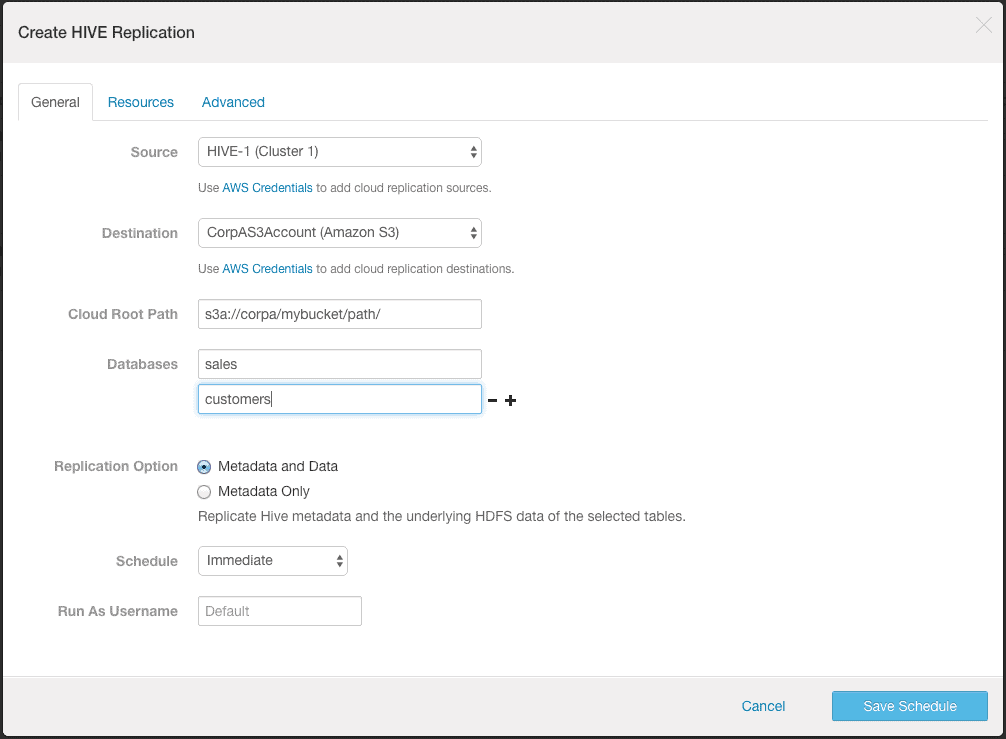The height and width of the screenshot is (739, 1006).
Task: Click the Cloud Root Path input field
Action: [x=340, y=313]
